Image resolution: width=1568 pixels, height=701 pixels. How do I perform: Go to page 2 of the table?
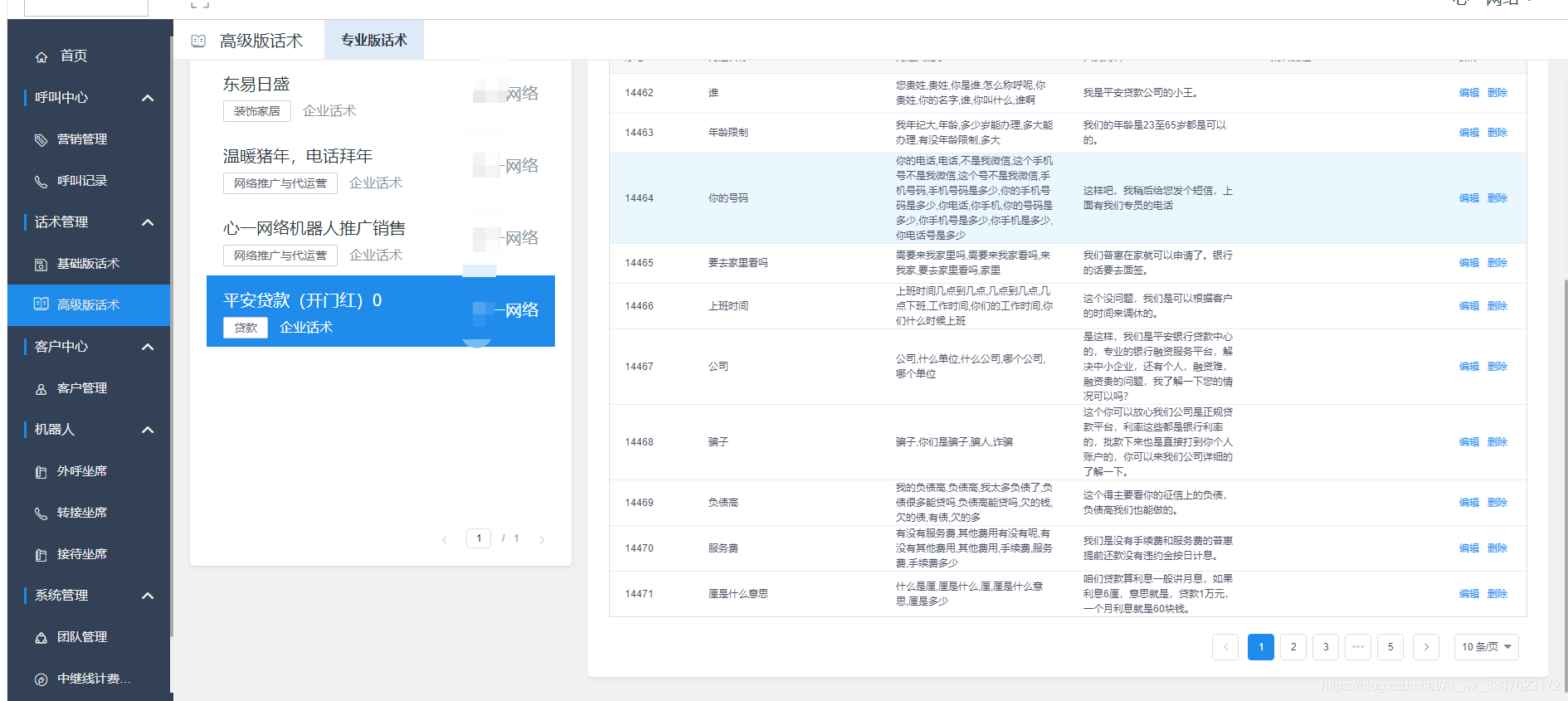1293,646
